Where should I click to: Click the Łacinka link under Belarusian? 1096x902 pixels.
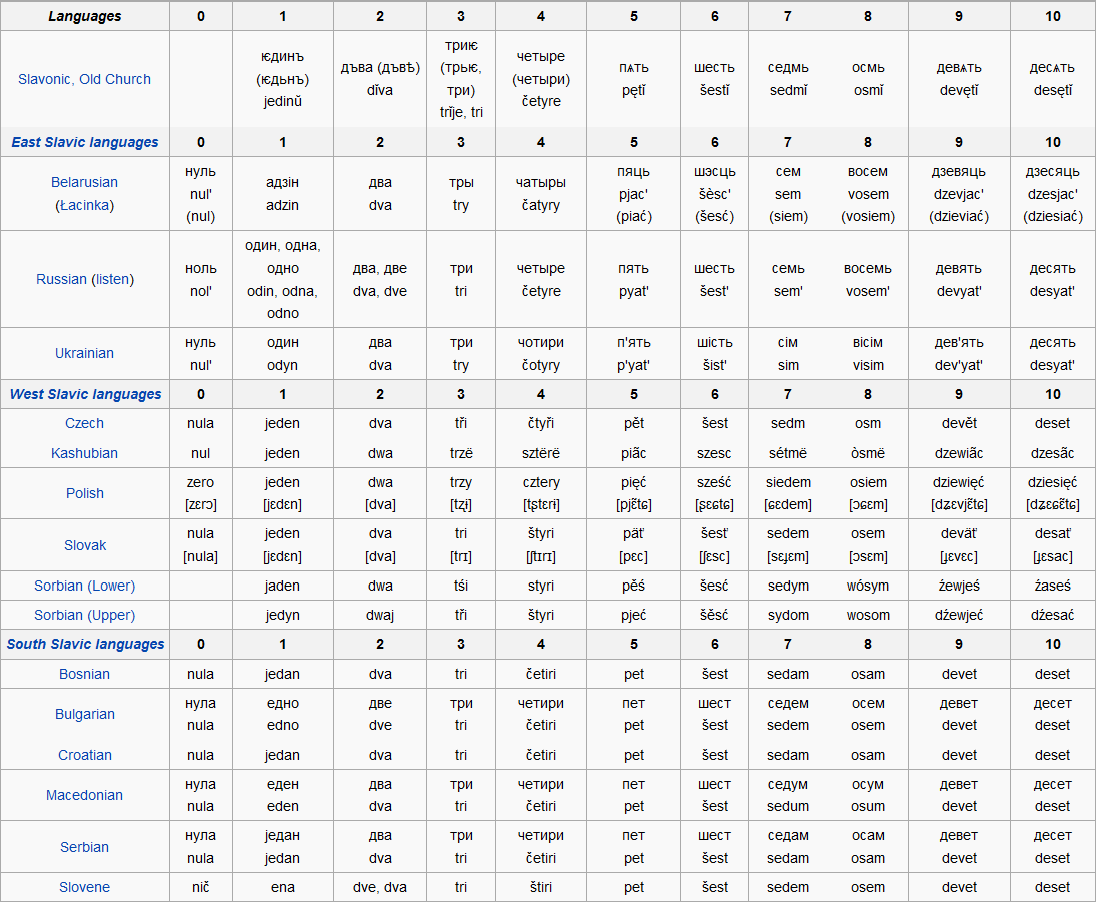(x=86, y=204)
